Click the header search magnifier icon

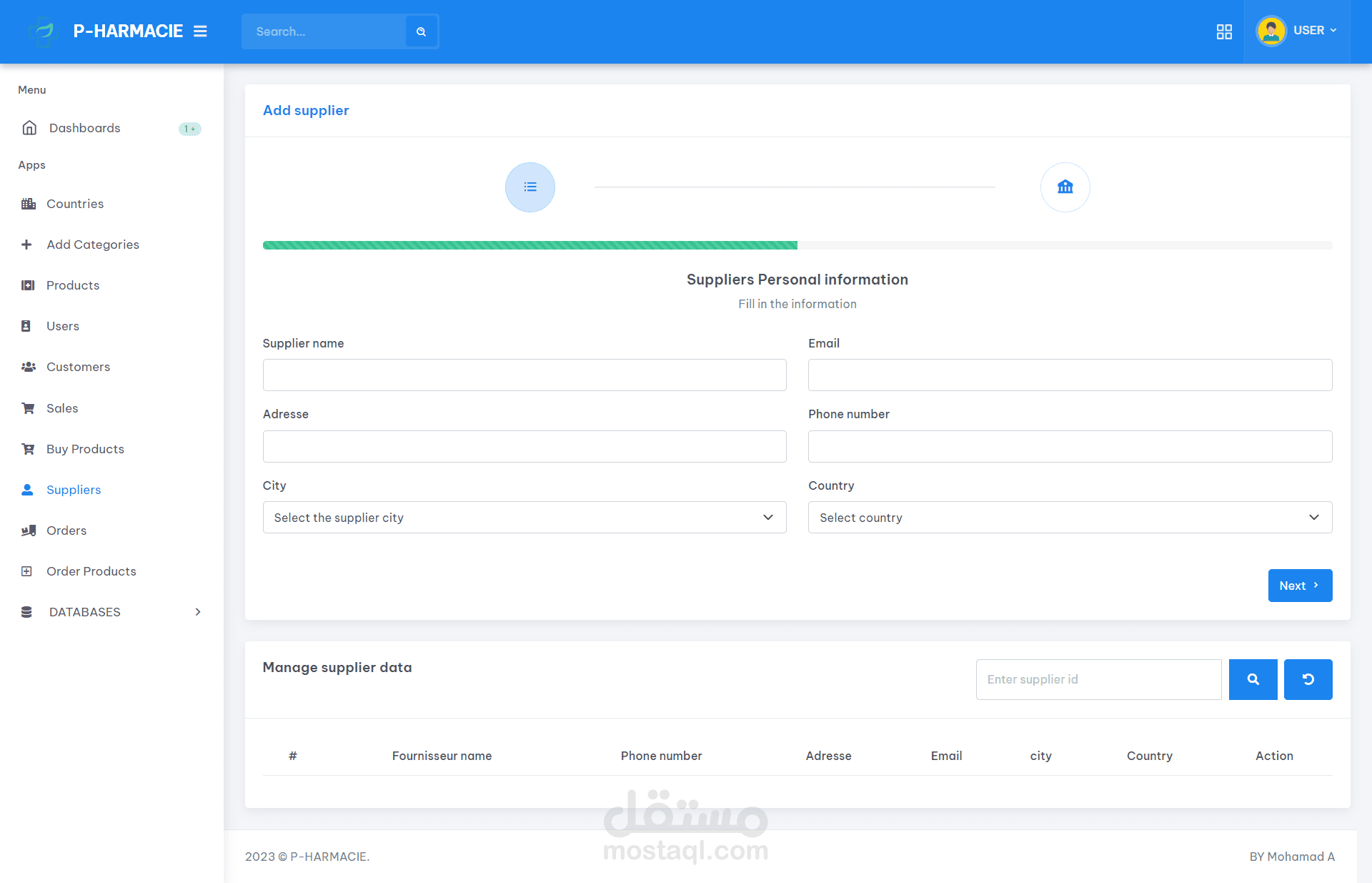[421, 31]
